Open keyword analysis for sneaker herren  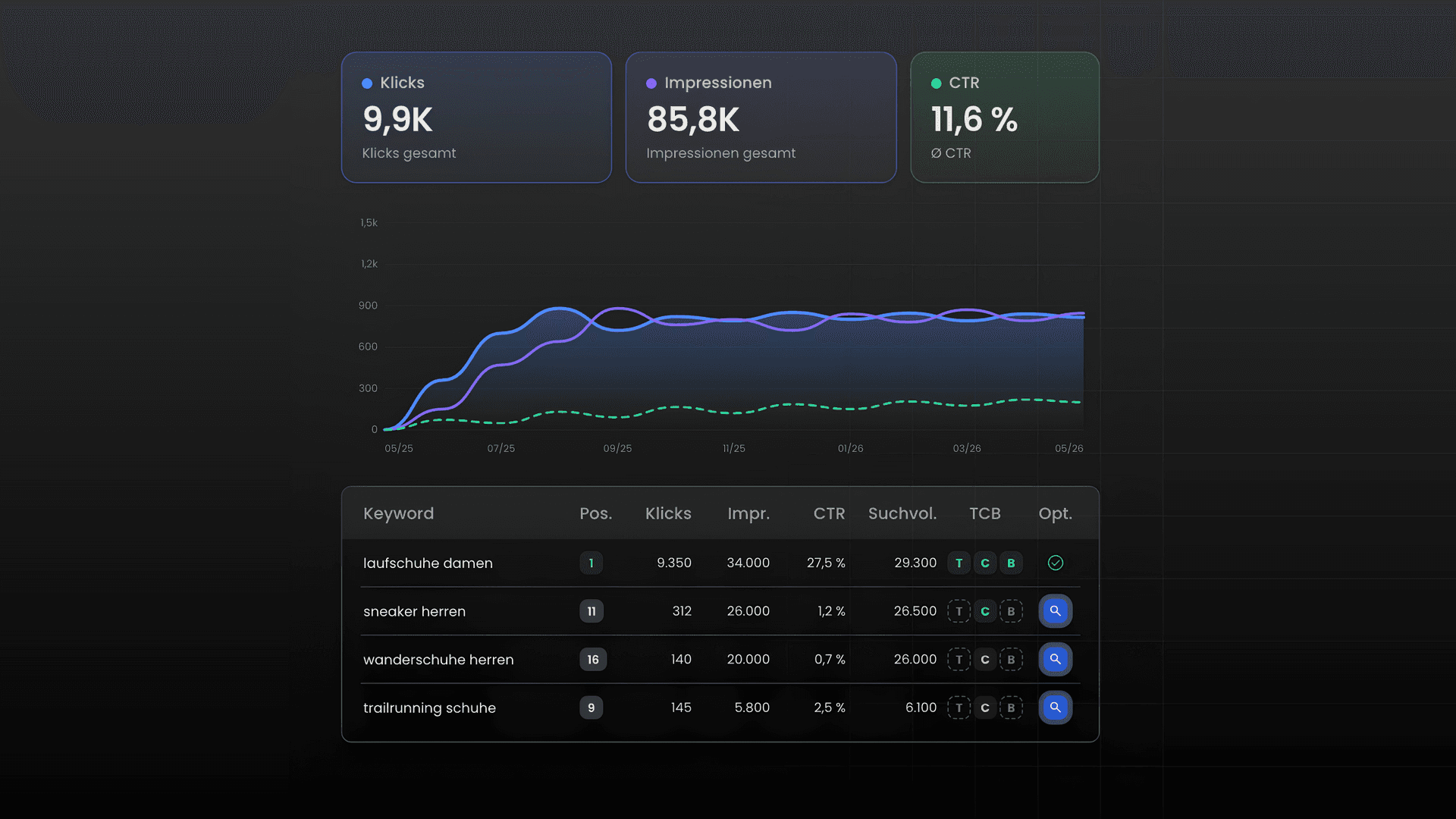coord(1055,611)
